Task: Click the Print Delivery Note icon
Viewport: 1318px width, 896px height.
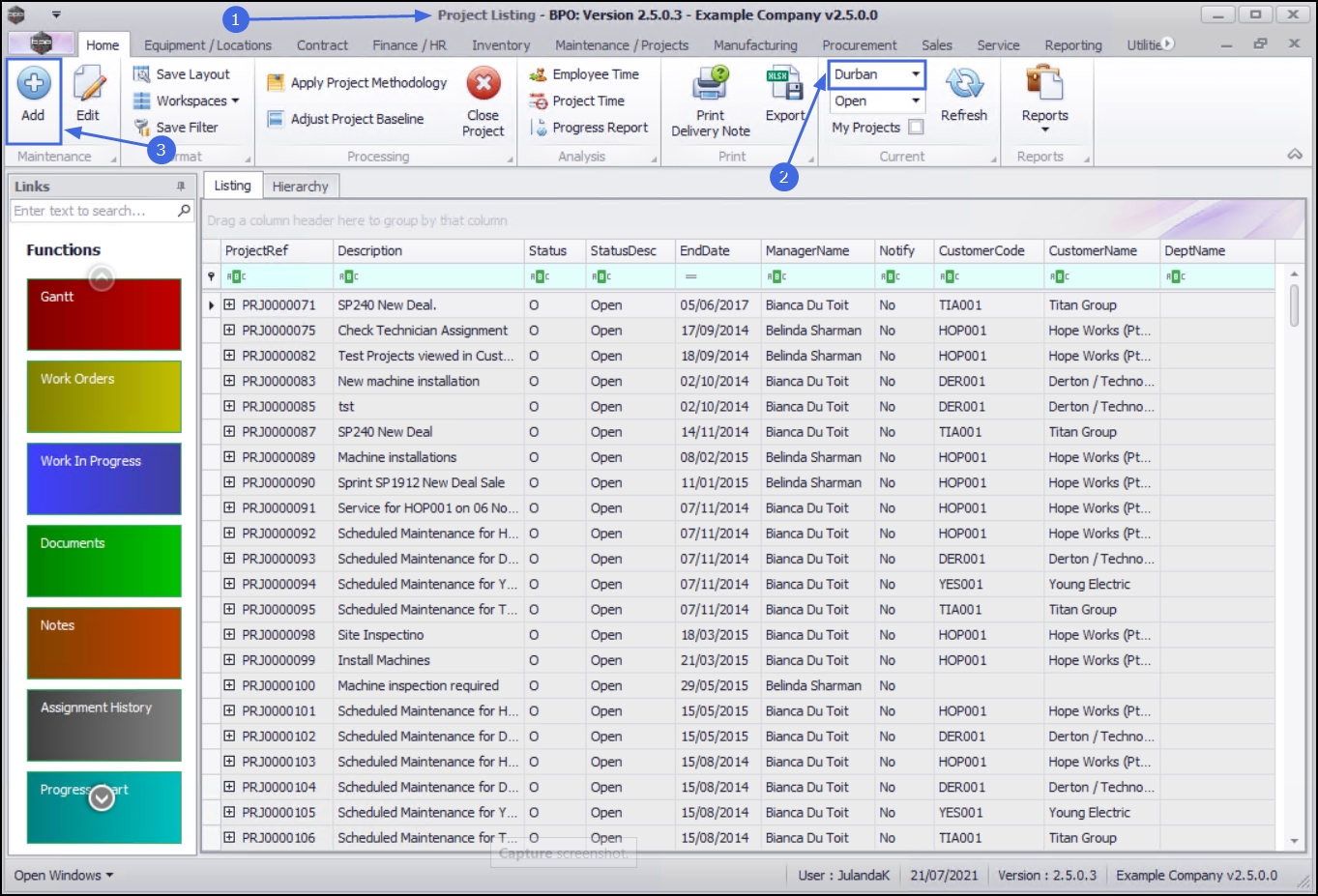Action: pyautogui.click(x=710, y=84)
